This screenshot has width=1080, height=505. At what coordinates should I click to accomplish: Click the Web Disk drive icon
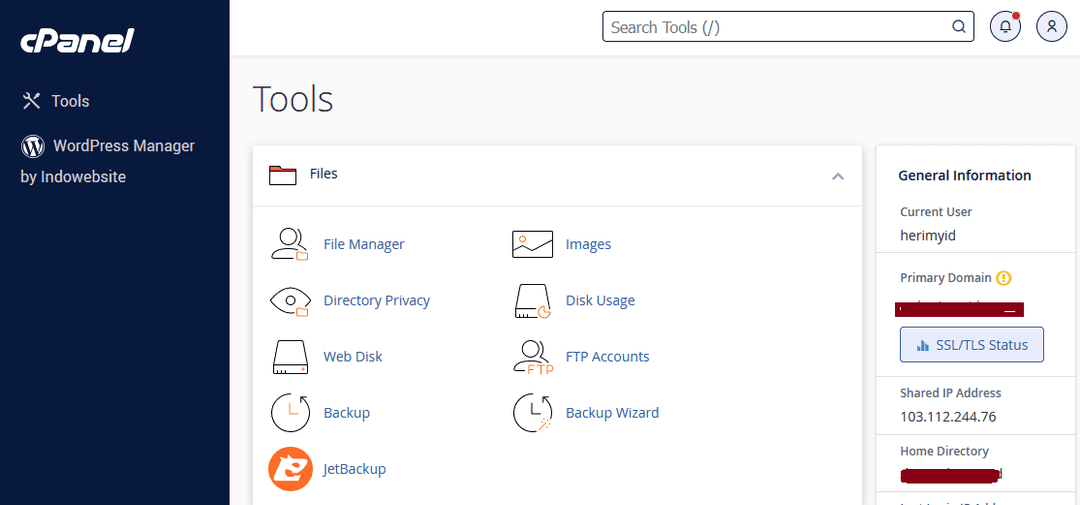click(290, 357)
